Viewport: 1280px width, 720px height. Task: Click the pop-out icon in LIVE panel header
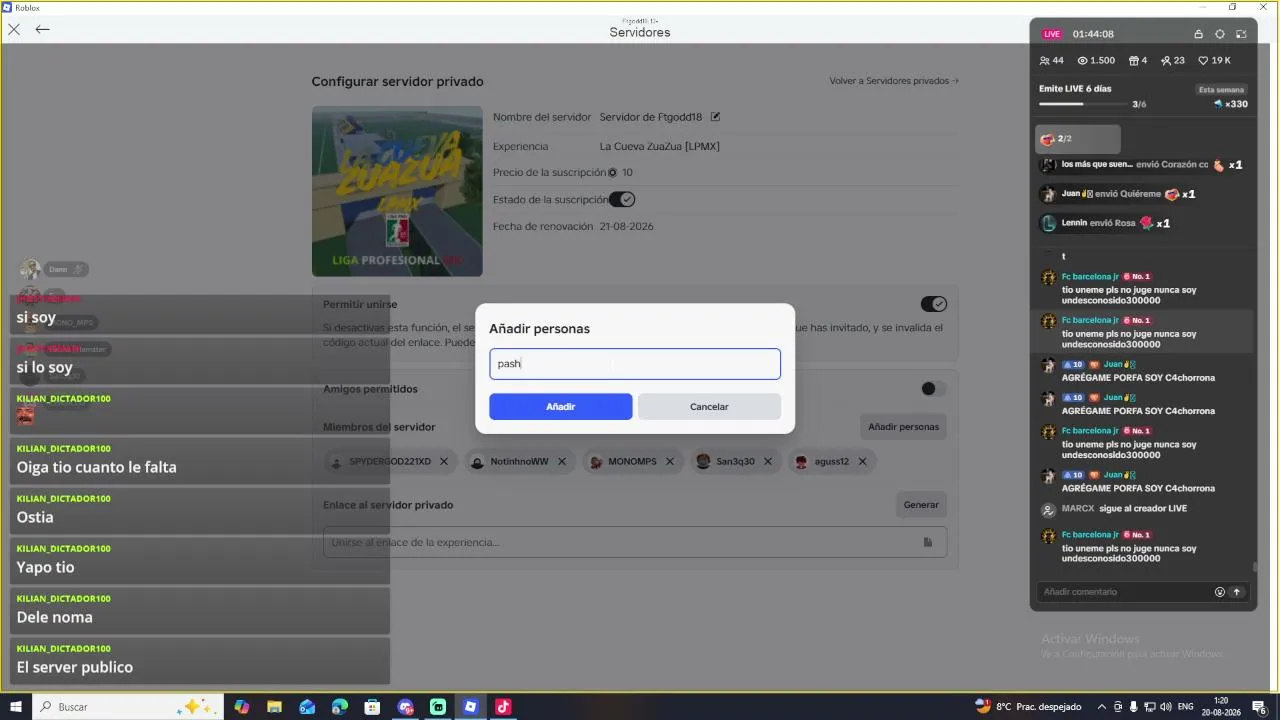click(x=1241, y=34)
